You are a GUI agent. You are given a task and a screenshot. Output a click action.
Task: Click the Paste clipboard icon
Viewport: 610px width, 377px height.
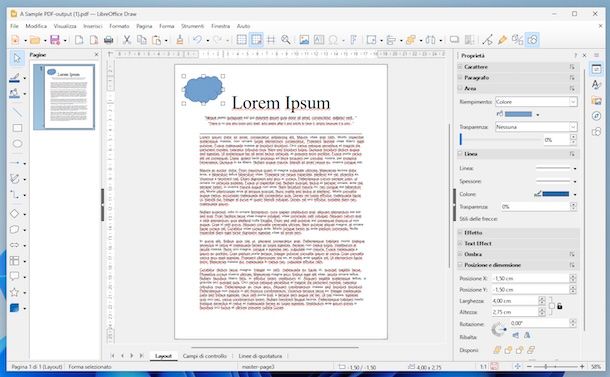pyautogui.click(x=156, y=40)
